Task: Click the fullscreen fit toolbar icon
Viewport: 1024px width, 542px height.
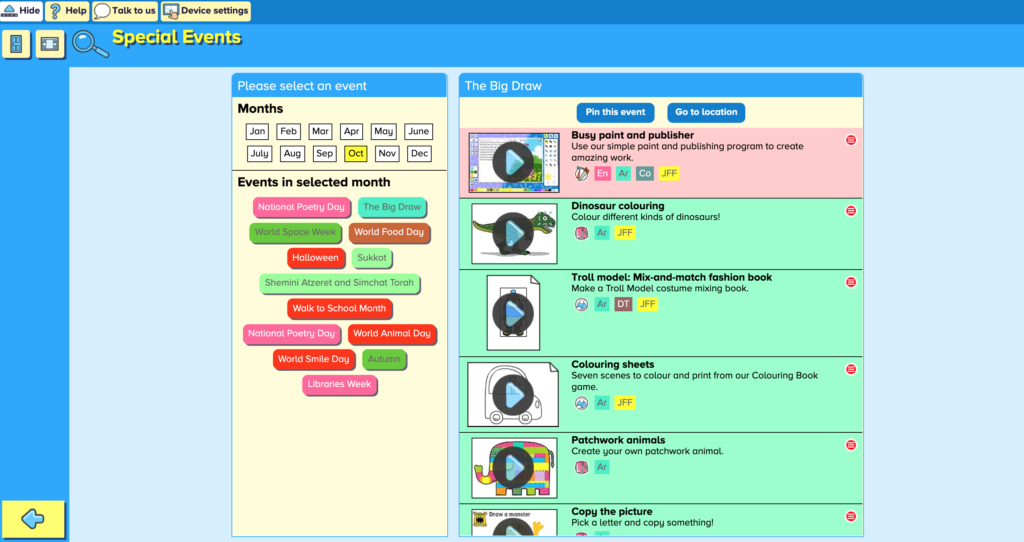Action: click(50, 44)
